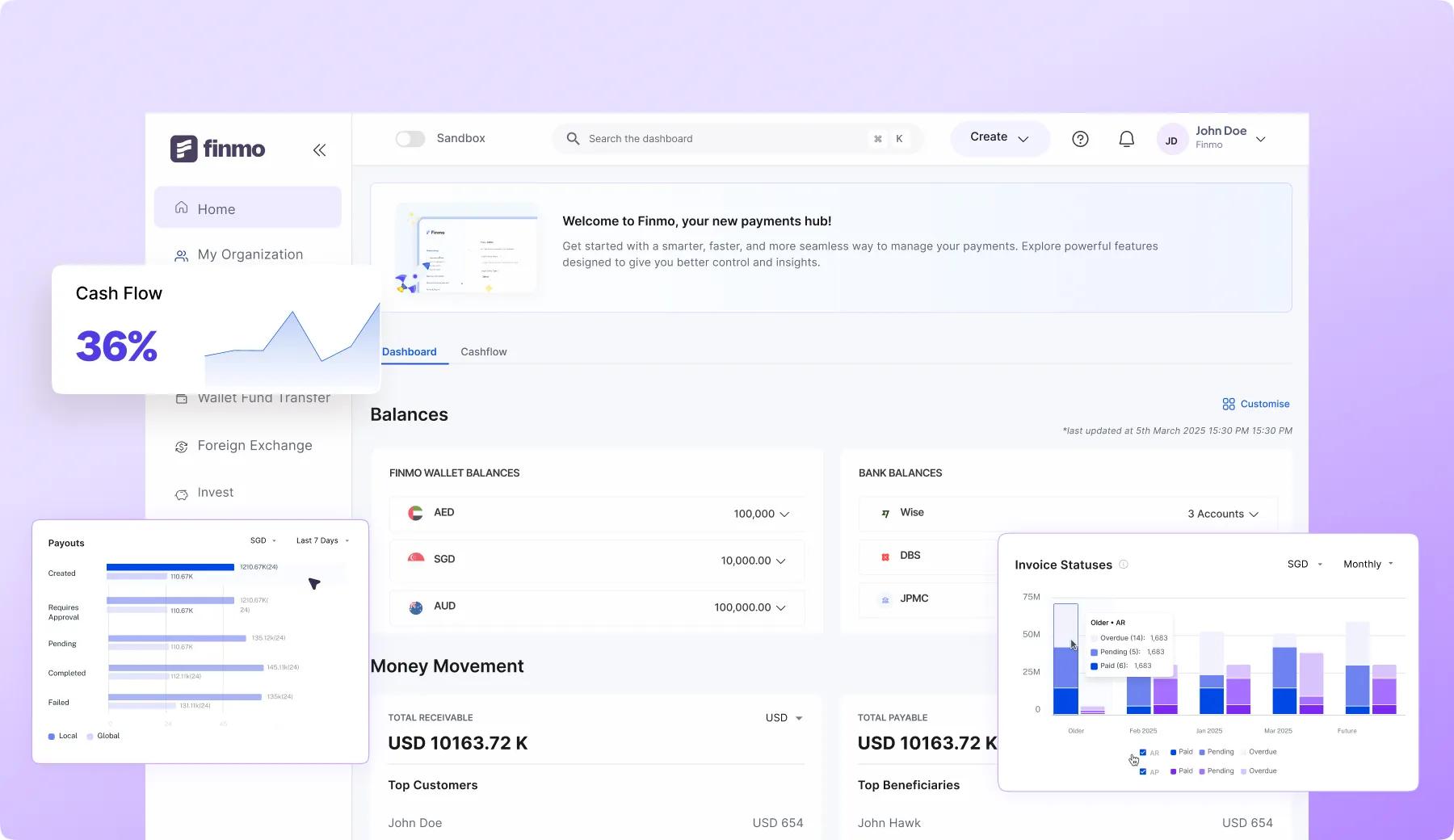Viewport: 1454px width, 840px height.
Task: Uncheck the AP legend checkbox
Action: point(1142,771)
